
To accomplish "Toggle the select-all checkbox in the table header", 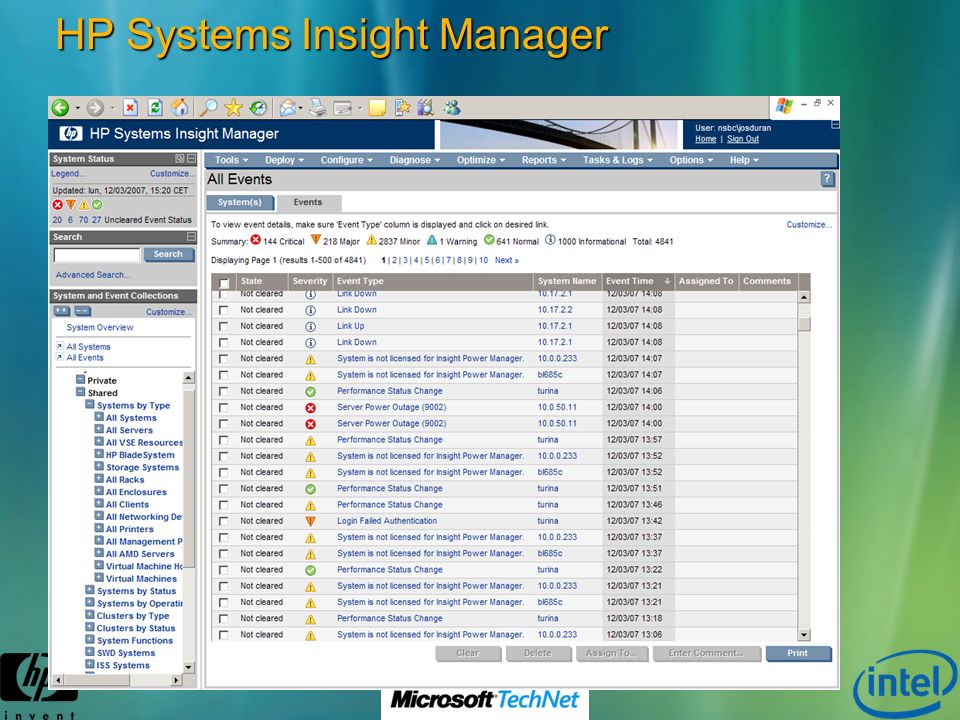I will pos(224,283).
